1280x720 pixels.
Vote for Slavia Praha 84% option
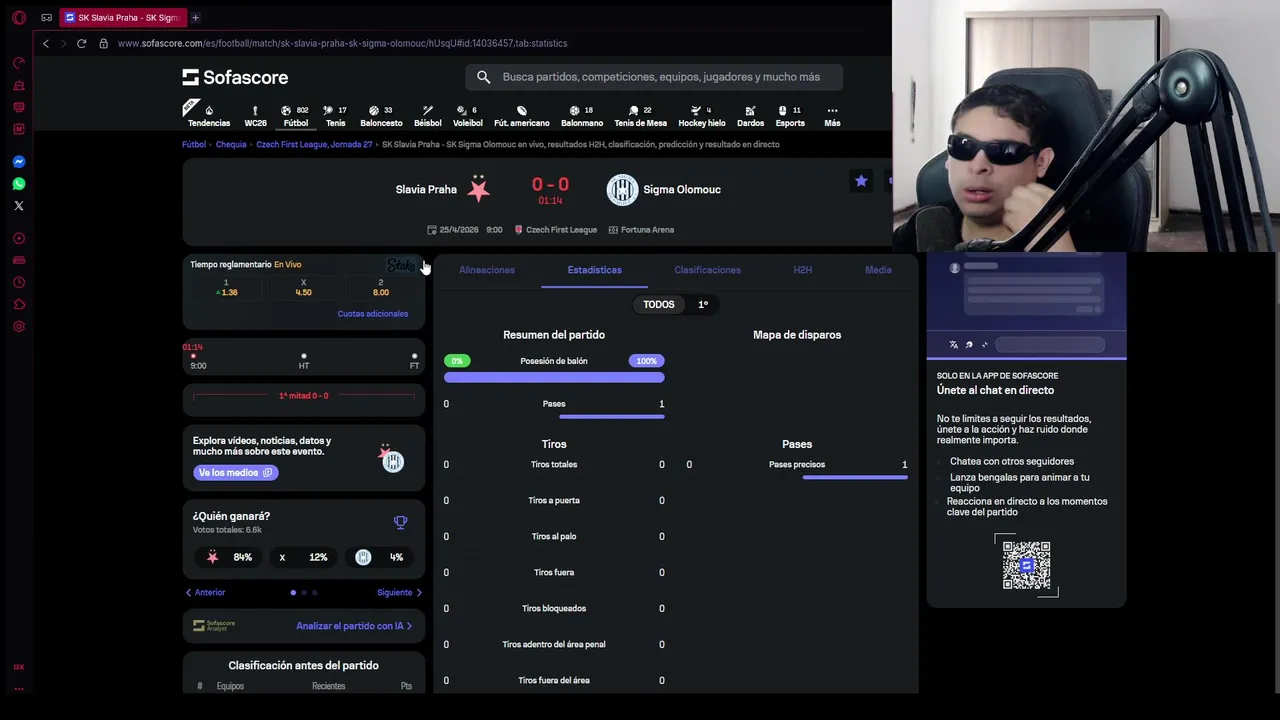coord(230,557)
